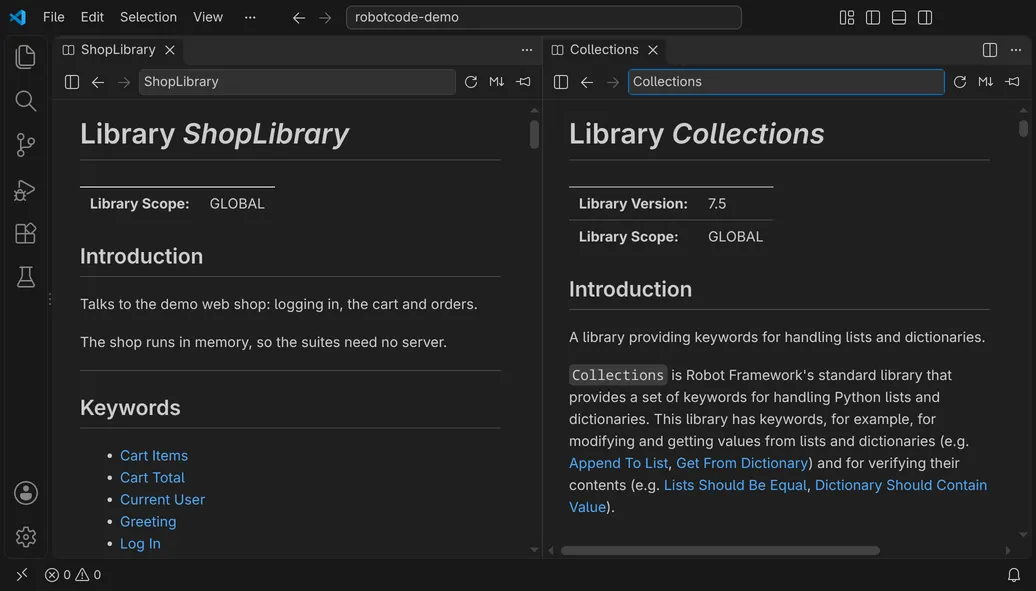Screen dimensions: 1036x591
Task: Close the Collections tab
Action: tap(653, 50)
